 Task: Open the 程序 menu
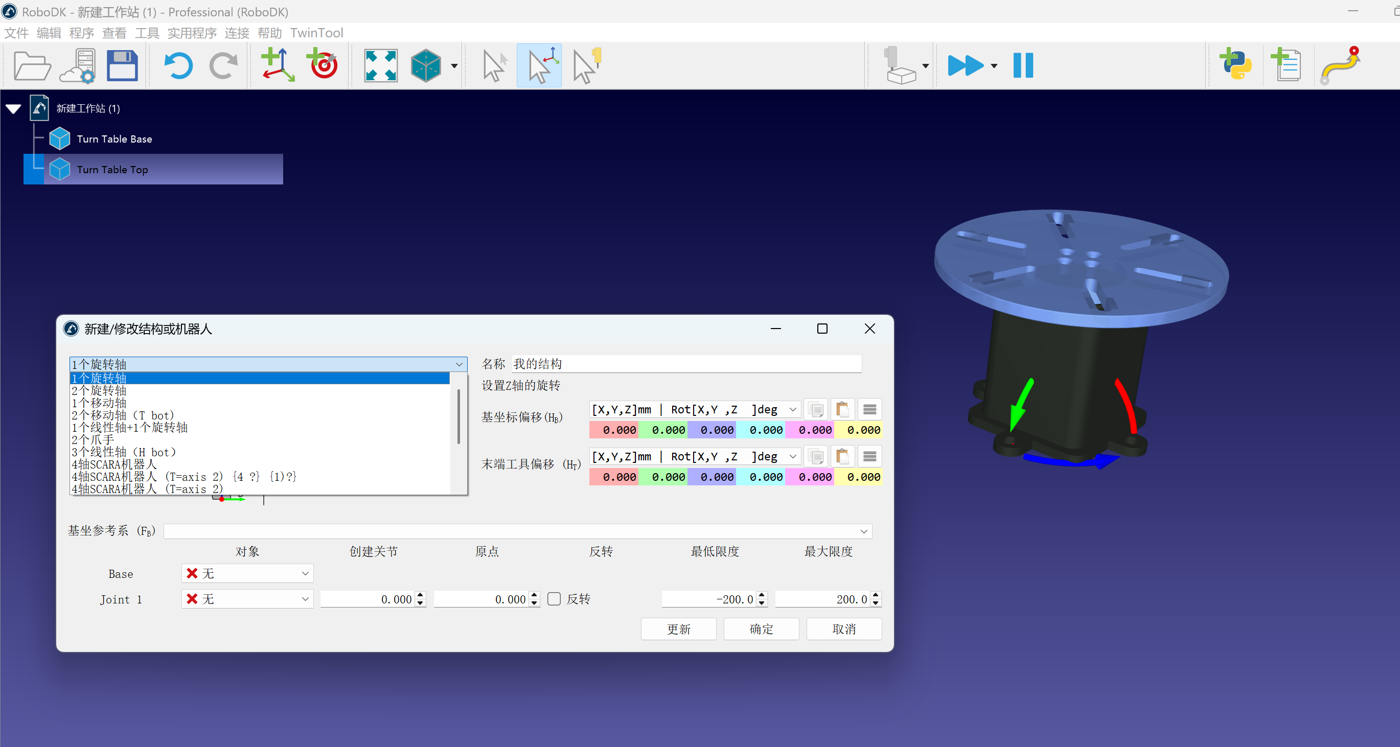(81, 33)
